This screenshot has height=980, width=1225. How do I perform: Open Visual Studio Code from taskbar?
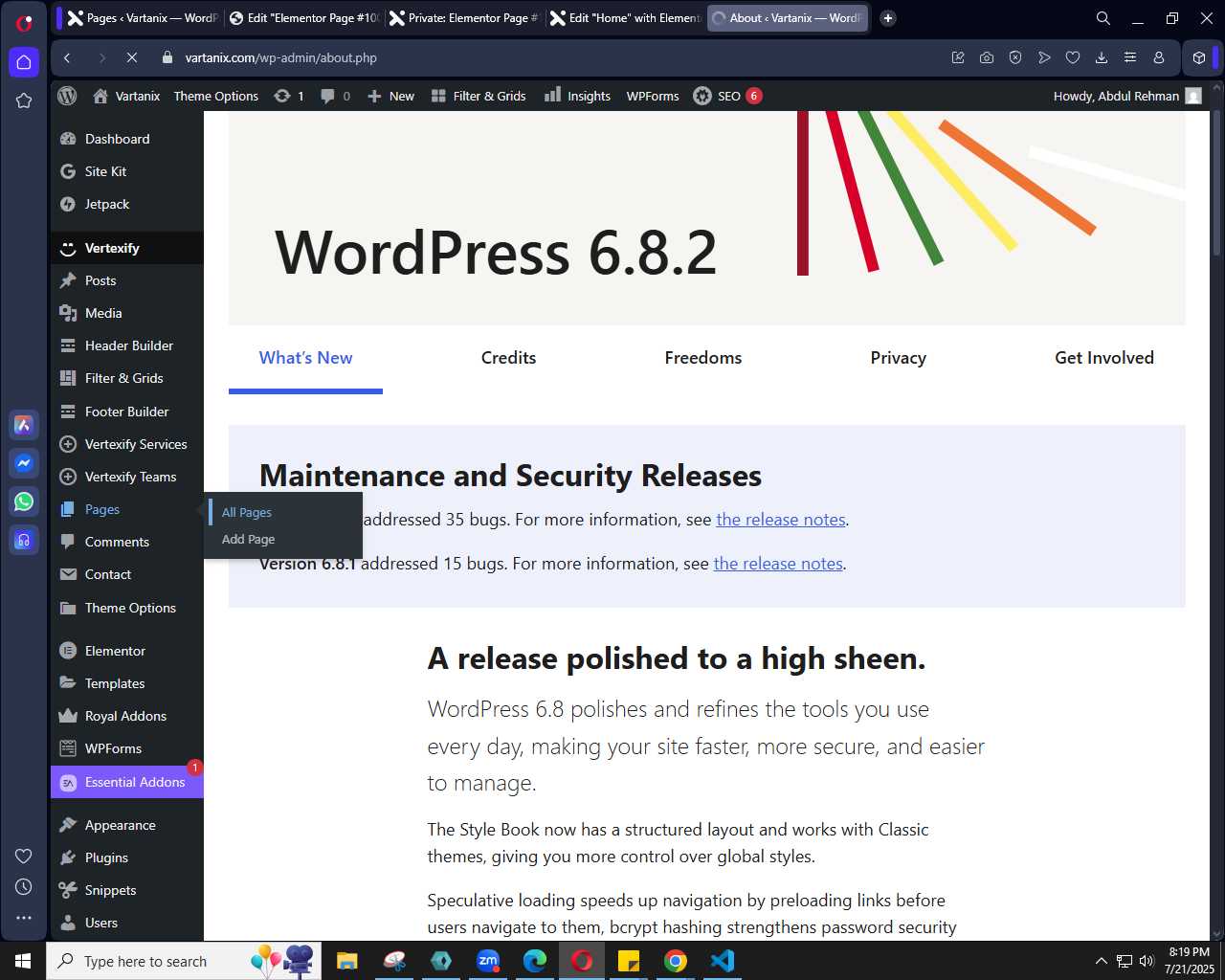723,961
